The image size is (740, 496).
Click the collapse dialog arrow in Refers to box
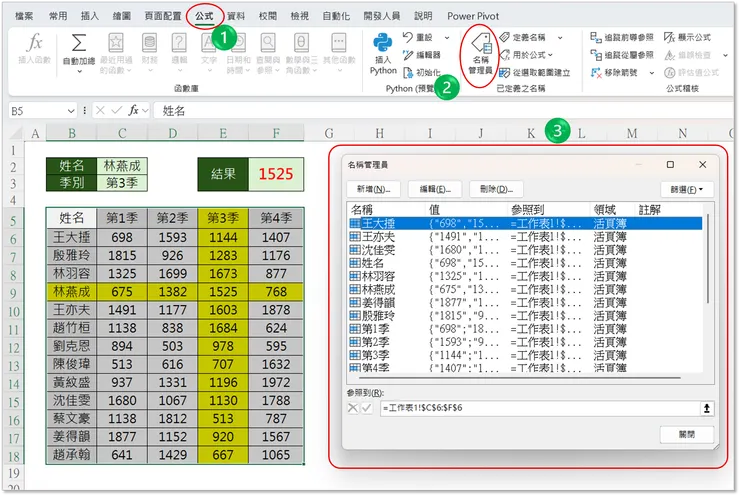click(x=706, y=408)
